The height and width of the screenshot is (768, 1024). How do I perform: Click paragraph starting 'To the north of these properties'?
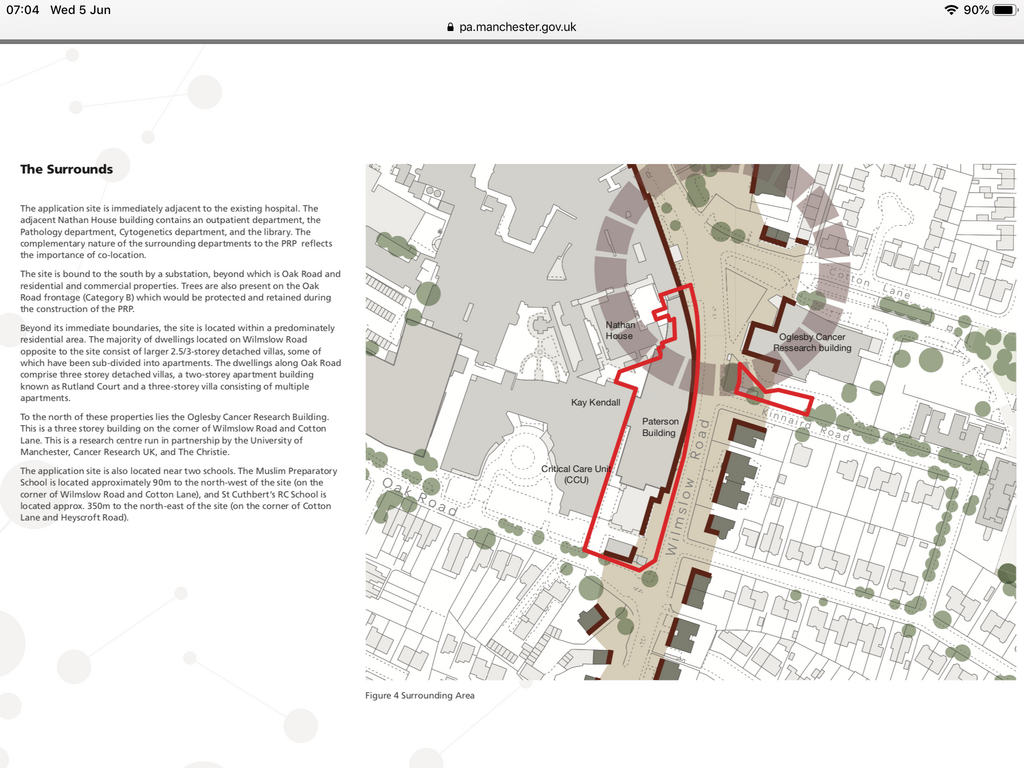[174, 434]
